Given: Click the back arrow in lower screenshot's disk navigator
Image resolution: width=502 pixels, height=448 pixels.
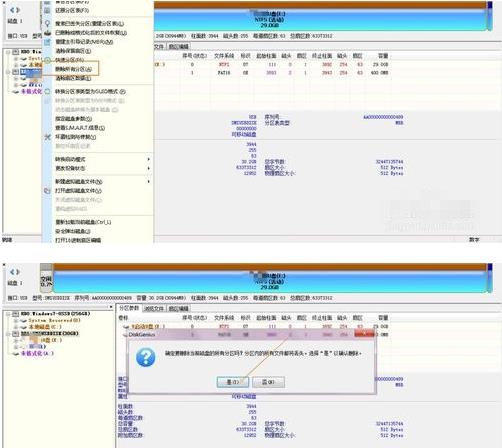Looking at the screenshot, I should [x=12, y=272].
